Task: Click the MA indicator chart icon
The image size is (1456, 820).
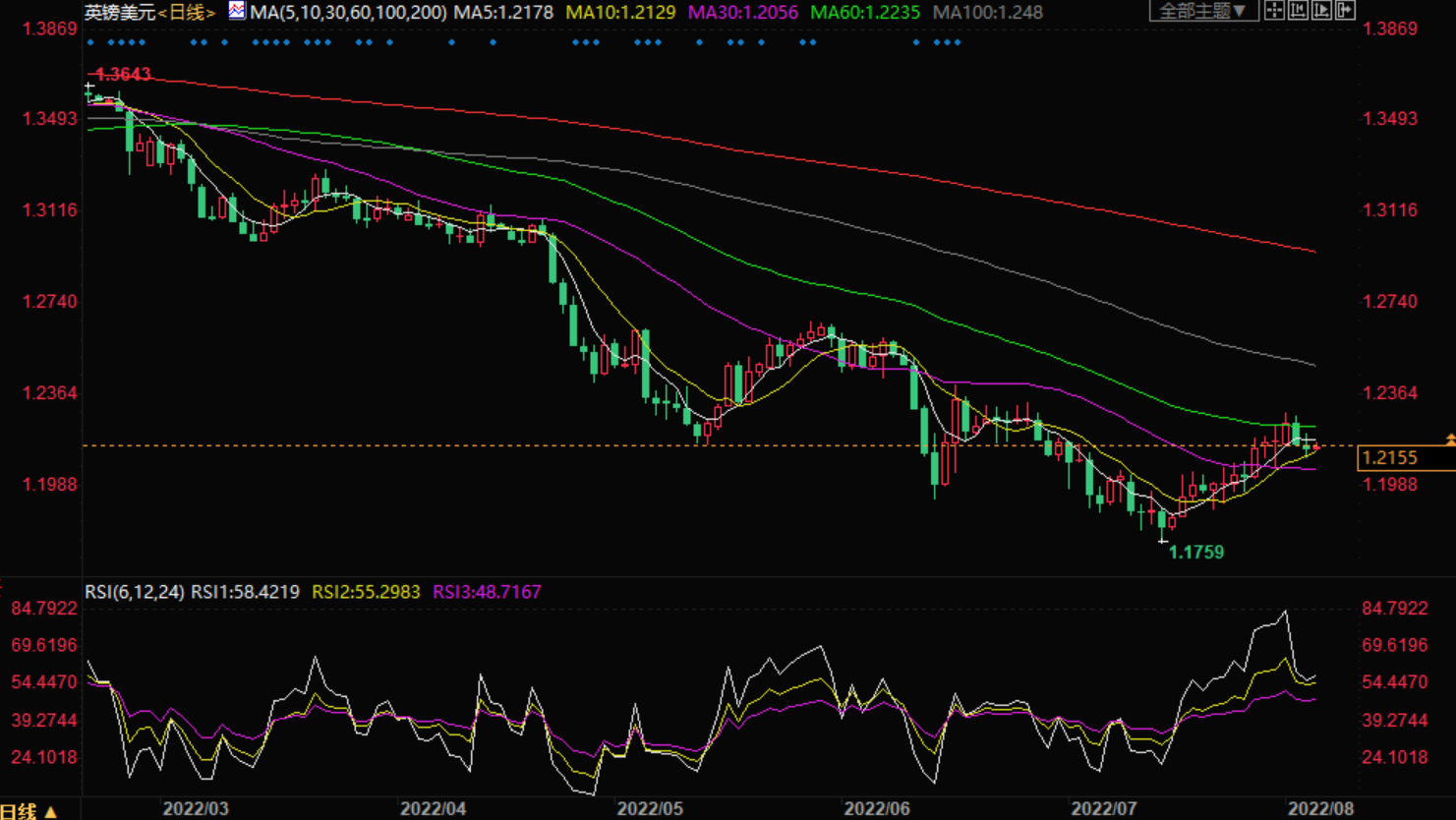Action: [x=237, y=11]
